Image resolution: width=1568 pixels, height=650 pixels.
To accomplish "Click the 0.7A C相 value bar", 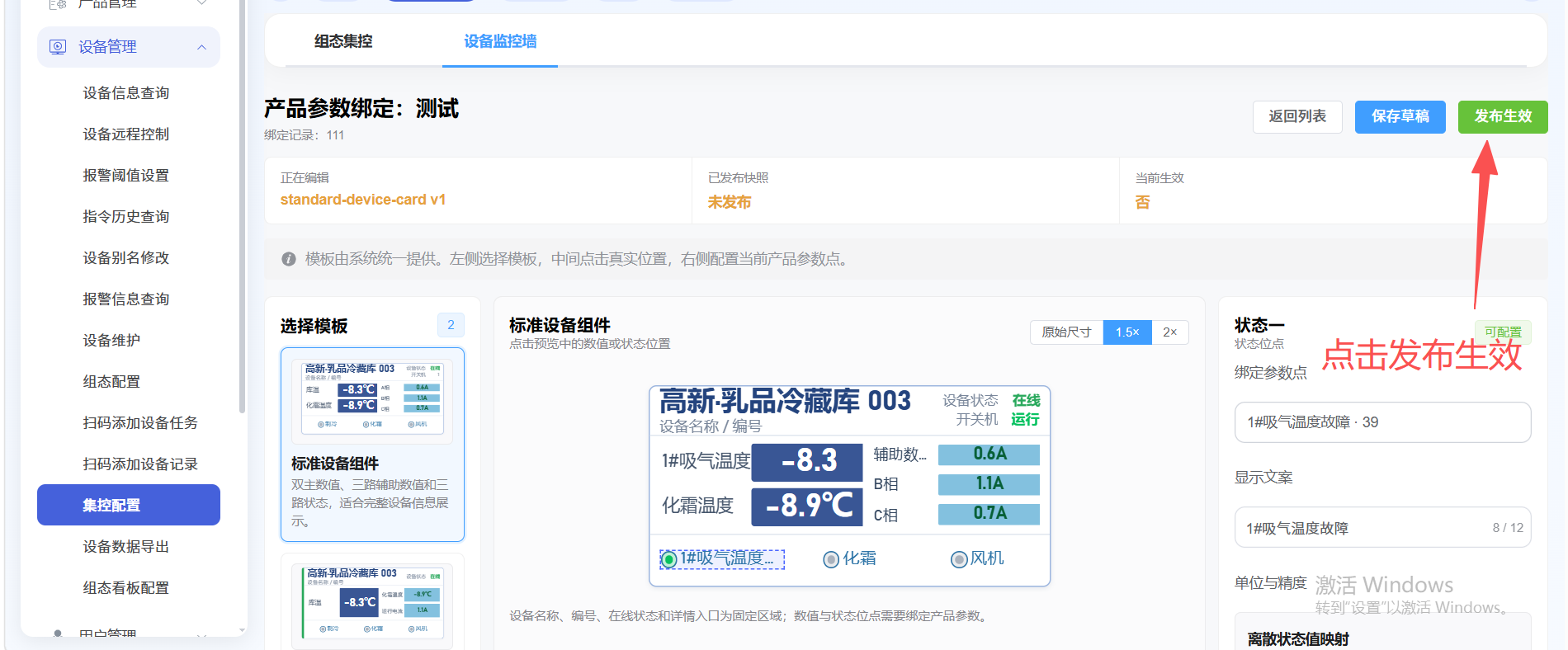I will pyautogui.click(x=989, y=514).
